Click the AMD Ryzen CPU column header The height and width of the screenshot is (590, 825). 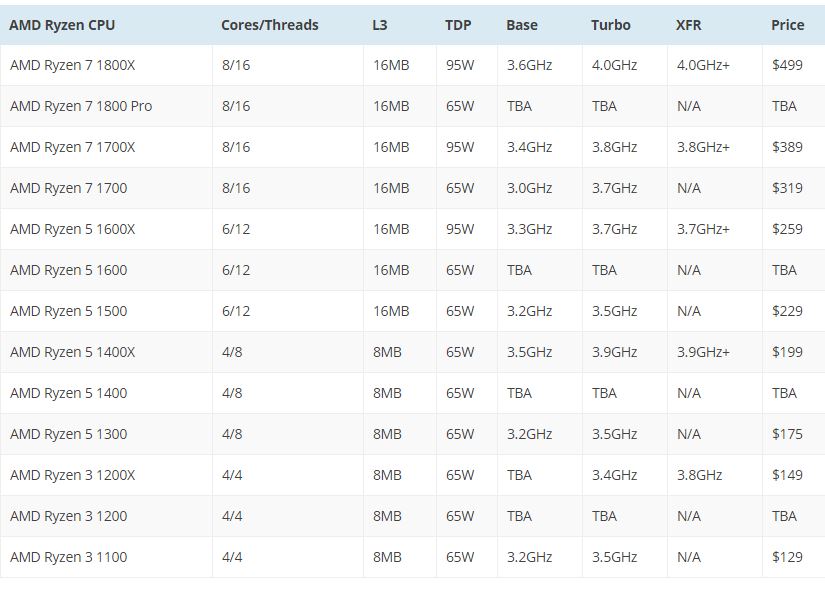coord(62,25)
